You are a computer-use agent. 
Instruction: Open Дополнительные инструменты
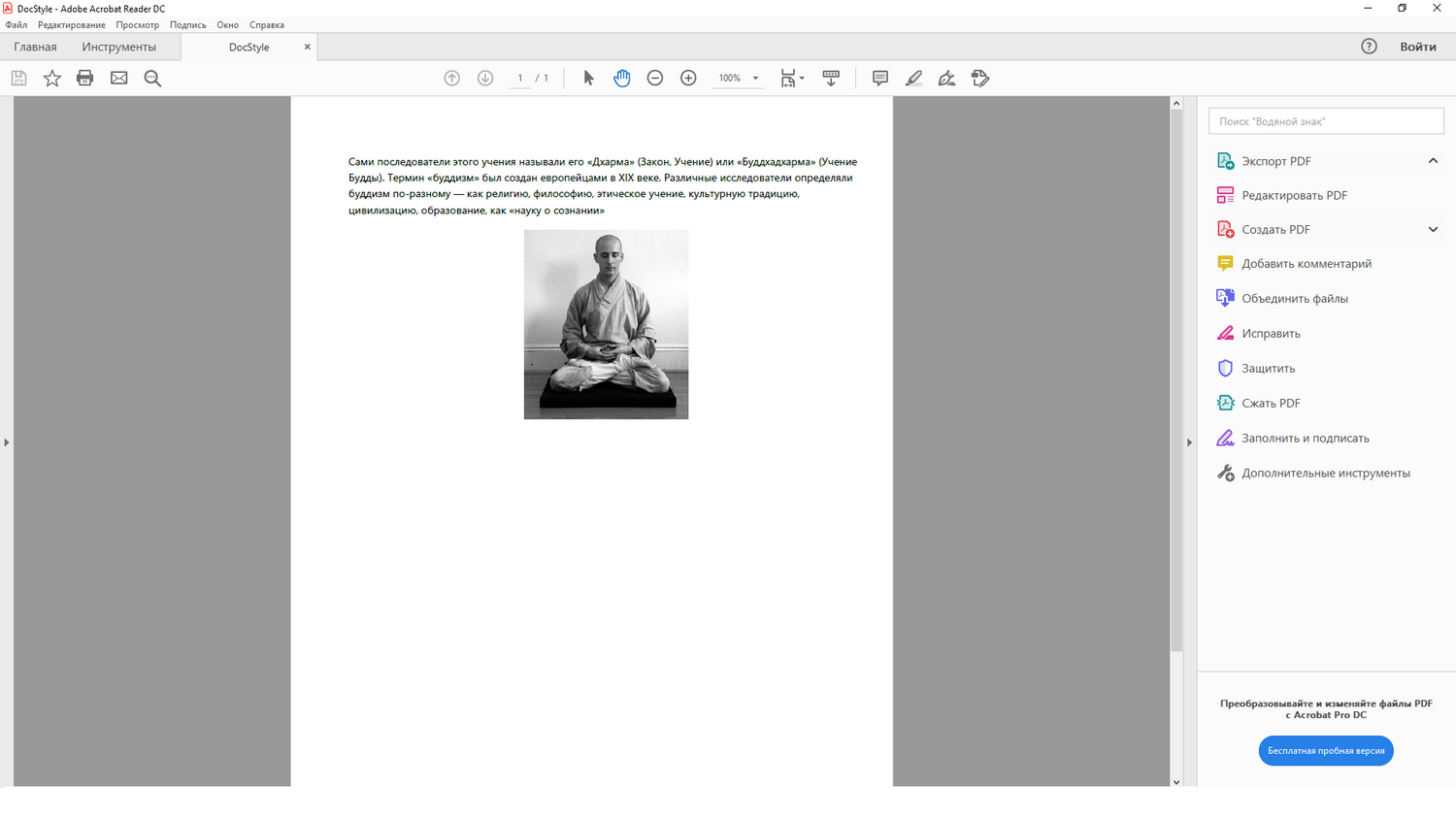click(x=1313, y=474)
